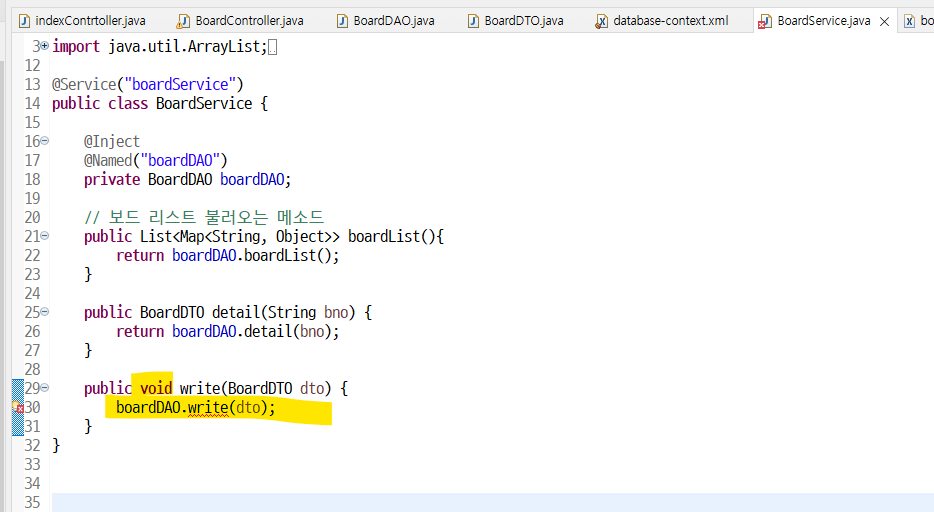This screenshot has width=934, height=512.
Task: Click the boardDAO field name on line 18
Action: 252,180
